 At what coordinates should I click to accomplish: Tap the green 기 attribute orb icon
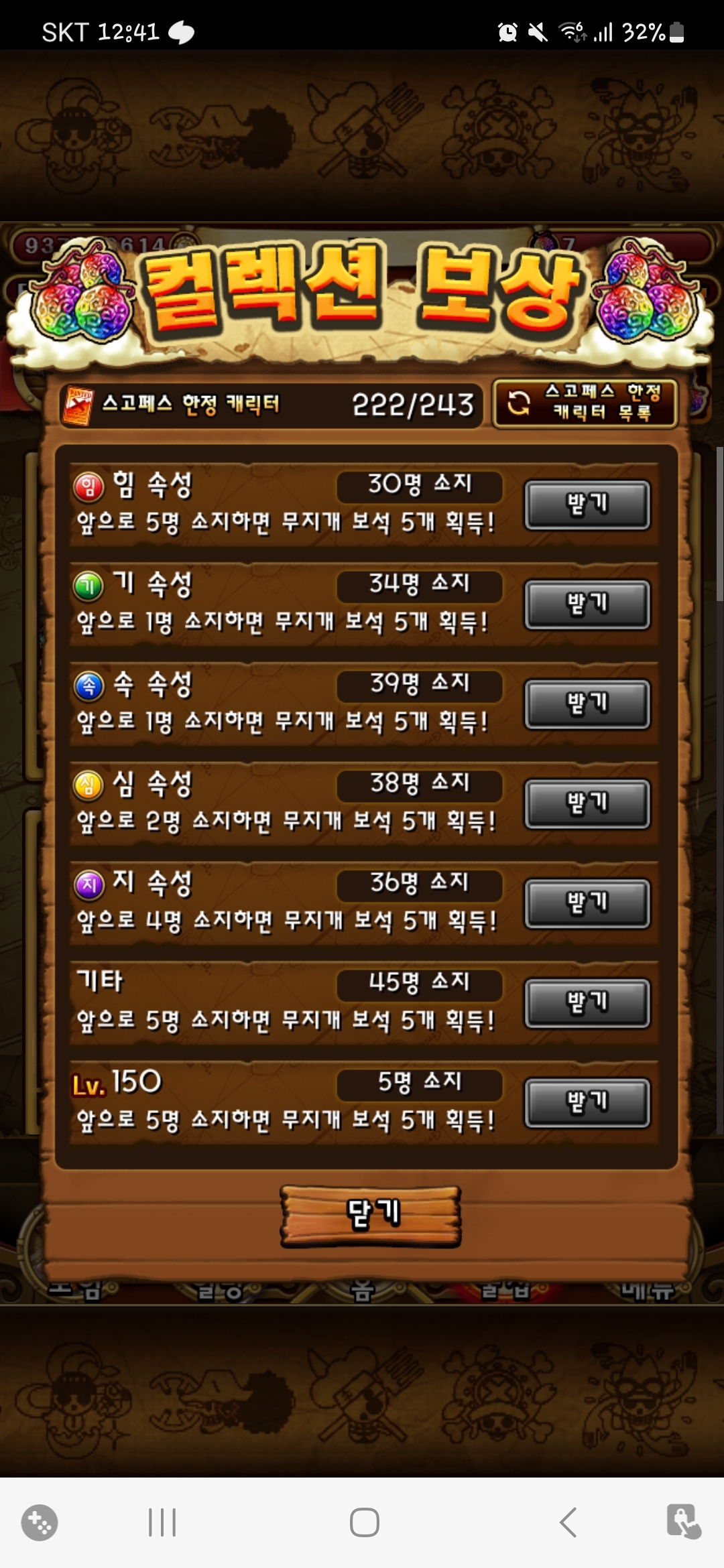(88, 586)
